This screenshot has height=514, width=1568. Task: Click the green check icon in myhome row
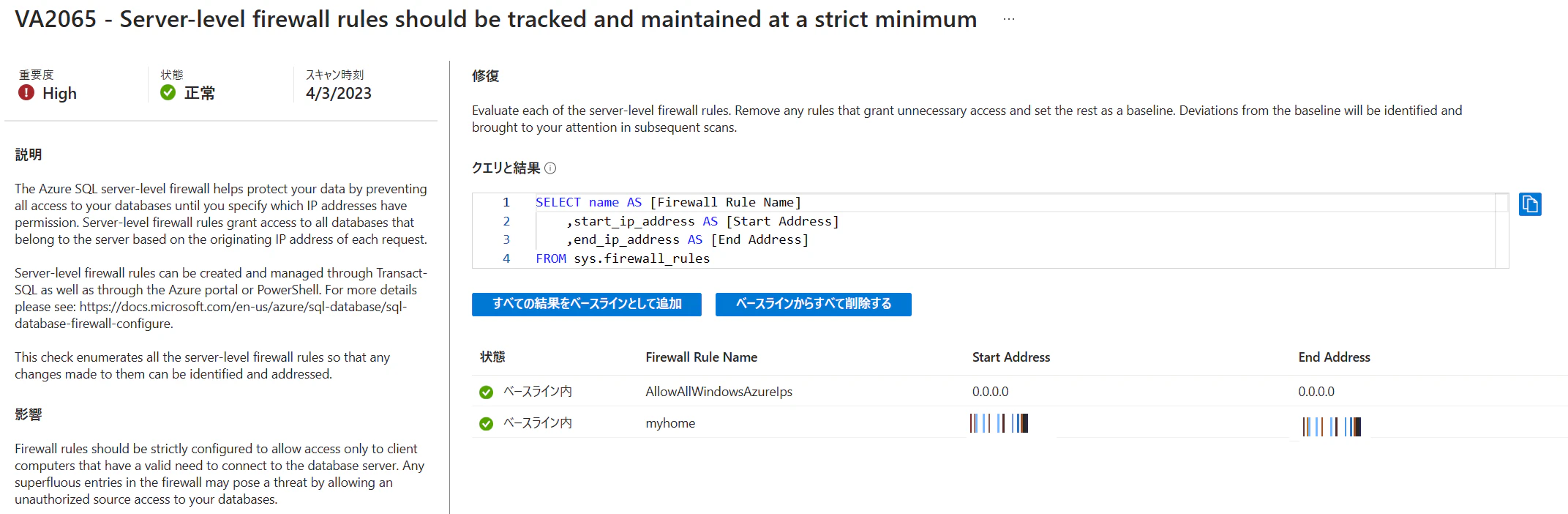pyautogui.click(x=486, y=424)
